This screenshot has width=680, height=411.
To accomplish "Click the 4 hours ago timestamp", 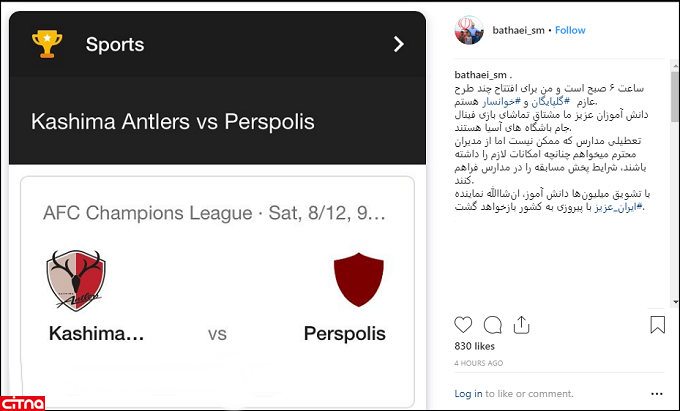I will click(x=479, y=362).
